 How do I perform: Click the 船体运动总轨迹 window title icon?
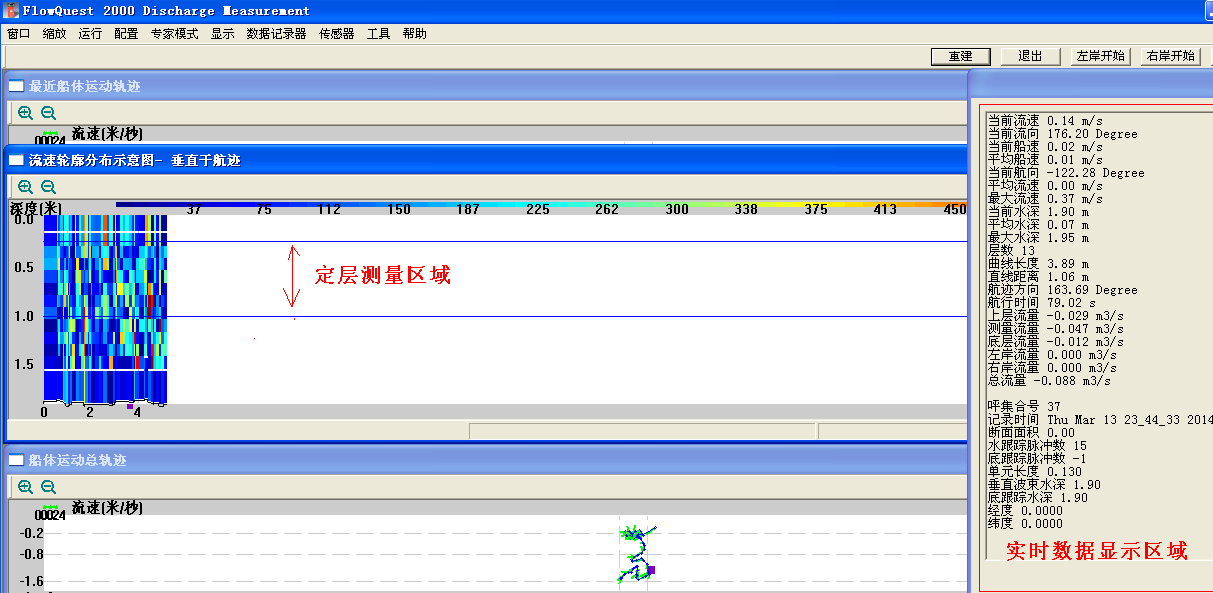(x=17, y=461)
